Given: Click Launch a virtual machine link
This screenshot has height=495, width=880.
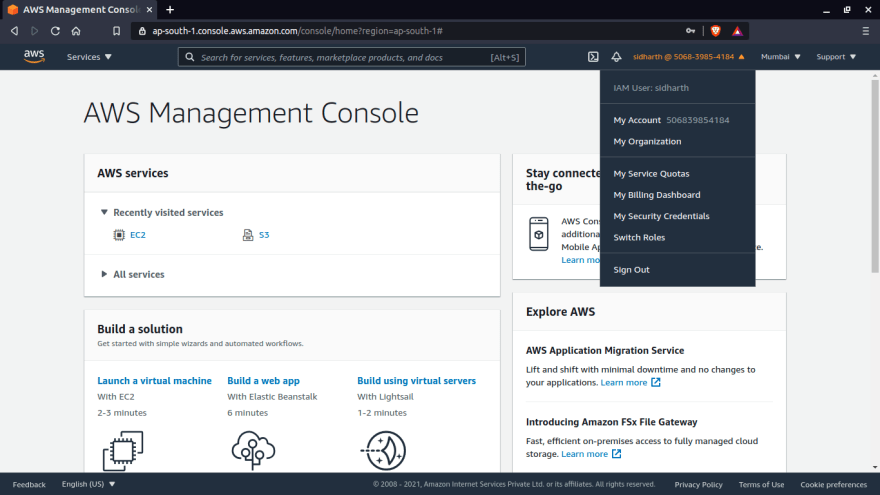Looking at the screenshot, I should tap(154, 381).
